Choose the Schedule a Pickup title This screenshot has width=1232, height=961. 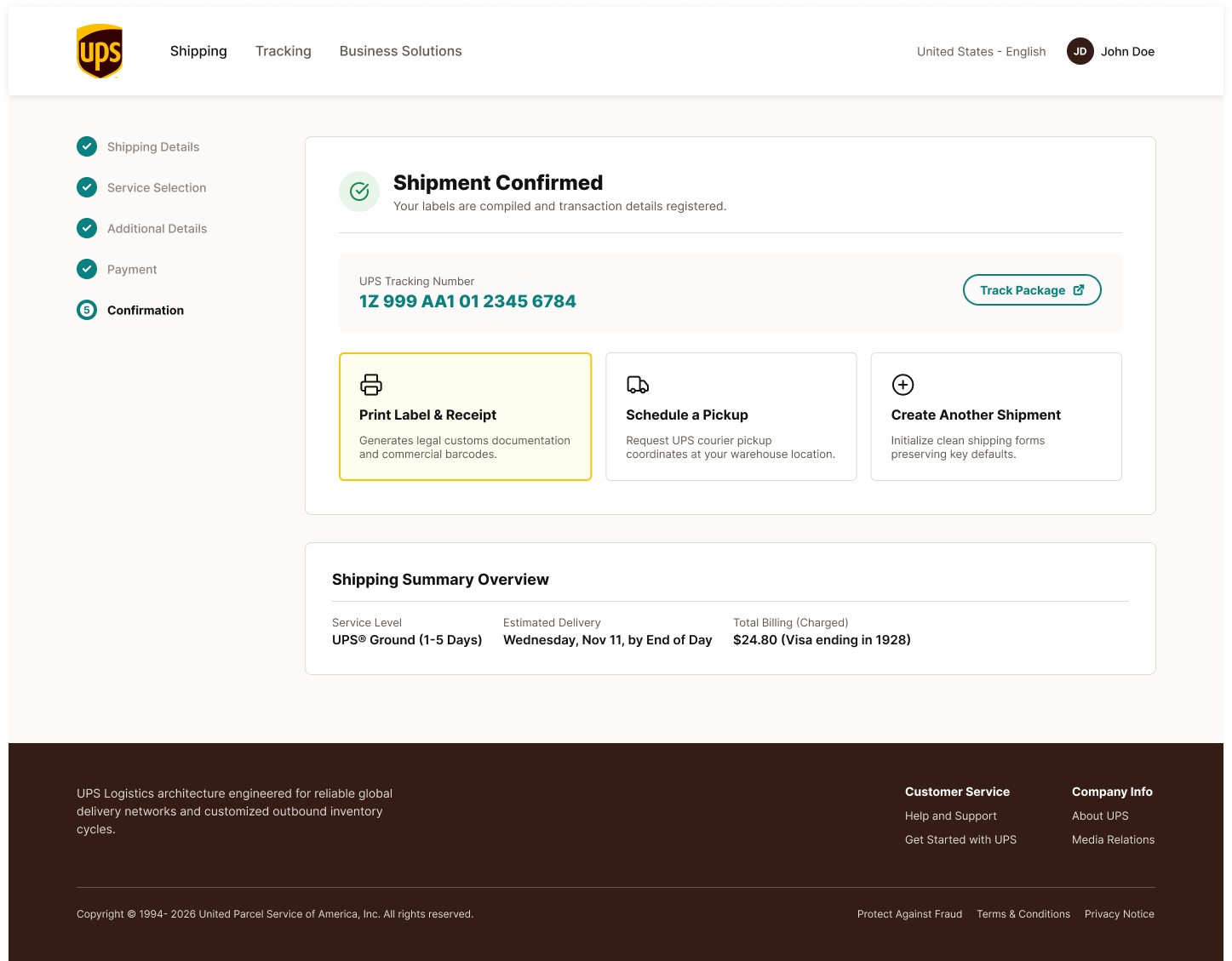click(x=687, y=415)
